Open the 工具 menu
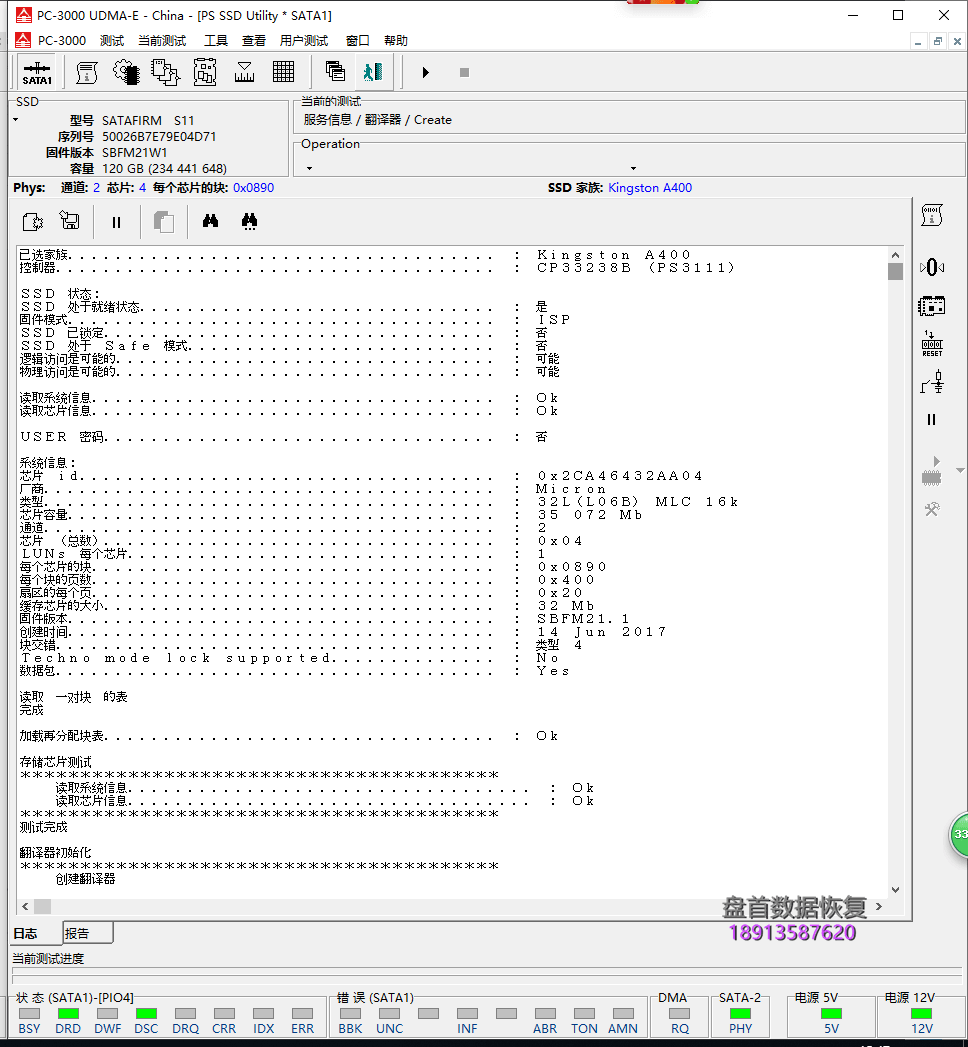 [x=216, y=41]
